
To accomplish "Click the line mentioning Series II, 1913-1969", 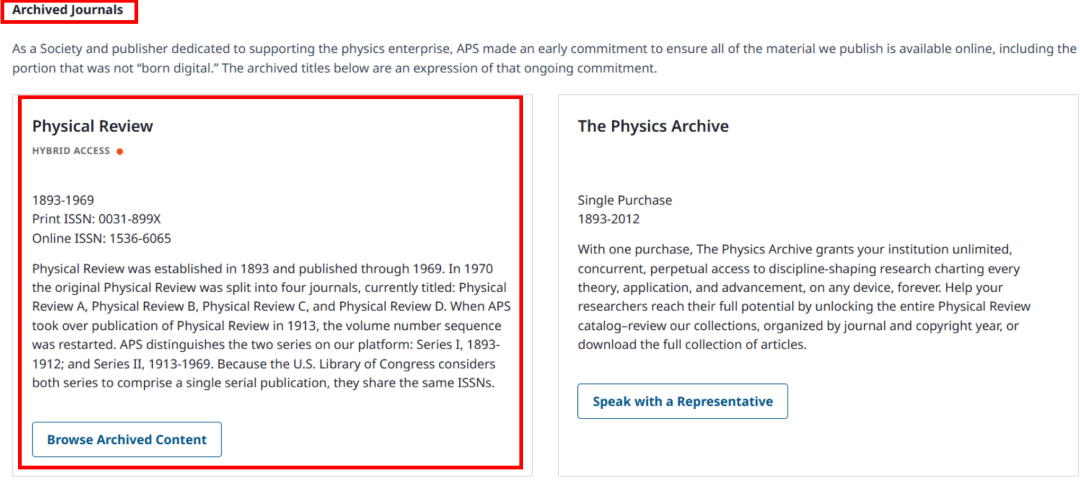I will (262, 363).
